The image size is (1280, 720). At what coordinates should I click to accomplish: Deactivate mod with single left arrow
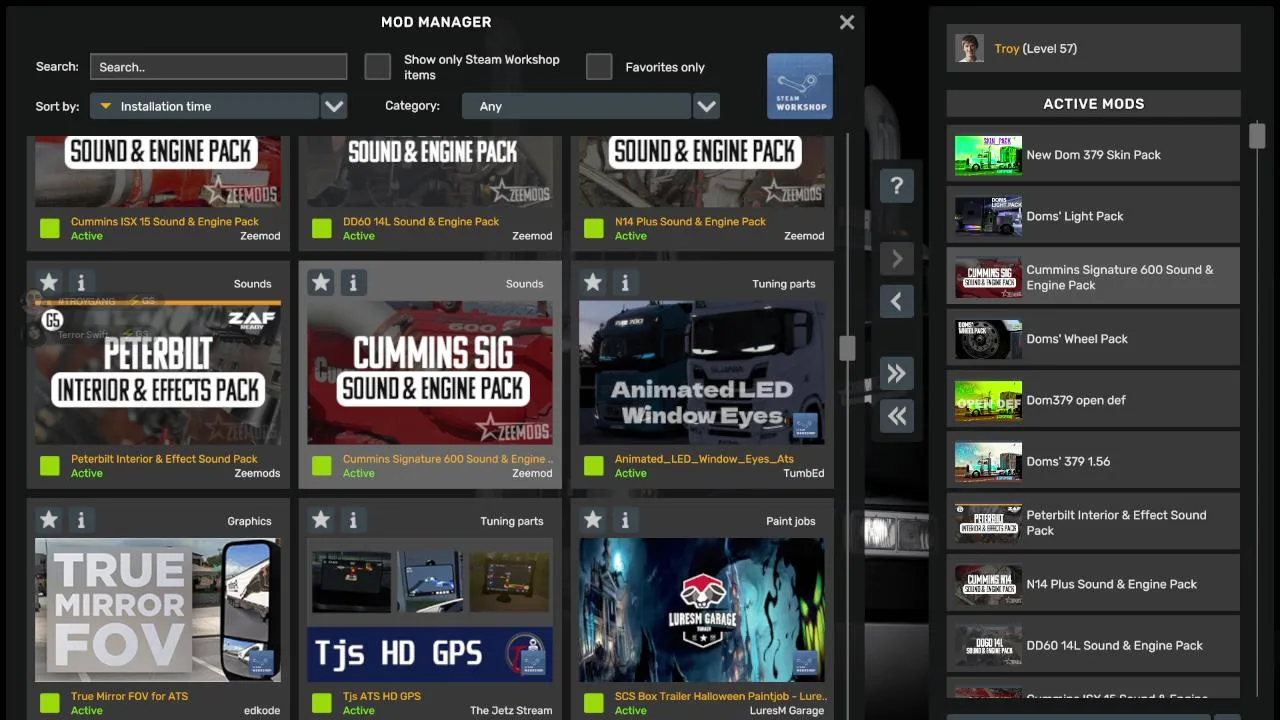(897, 301)
